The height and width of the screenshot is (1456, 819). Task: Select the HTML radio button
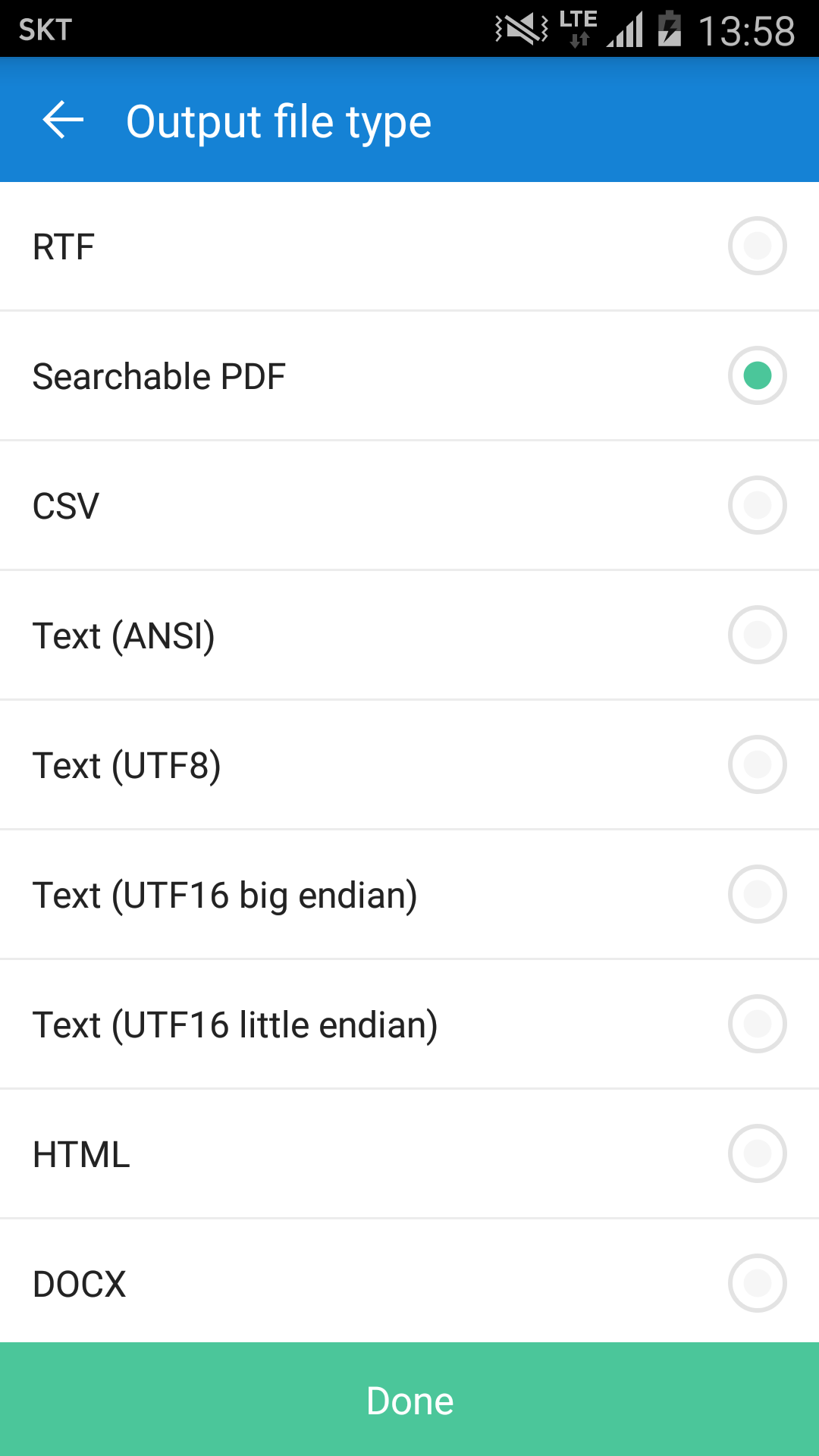[x=757, y=1153]
